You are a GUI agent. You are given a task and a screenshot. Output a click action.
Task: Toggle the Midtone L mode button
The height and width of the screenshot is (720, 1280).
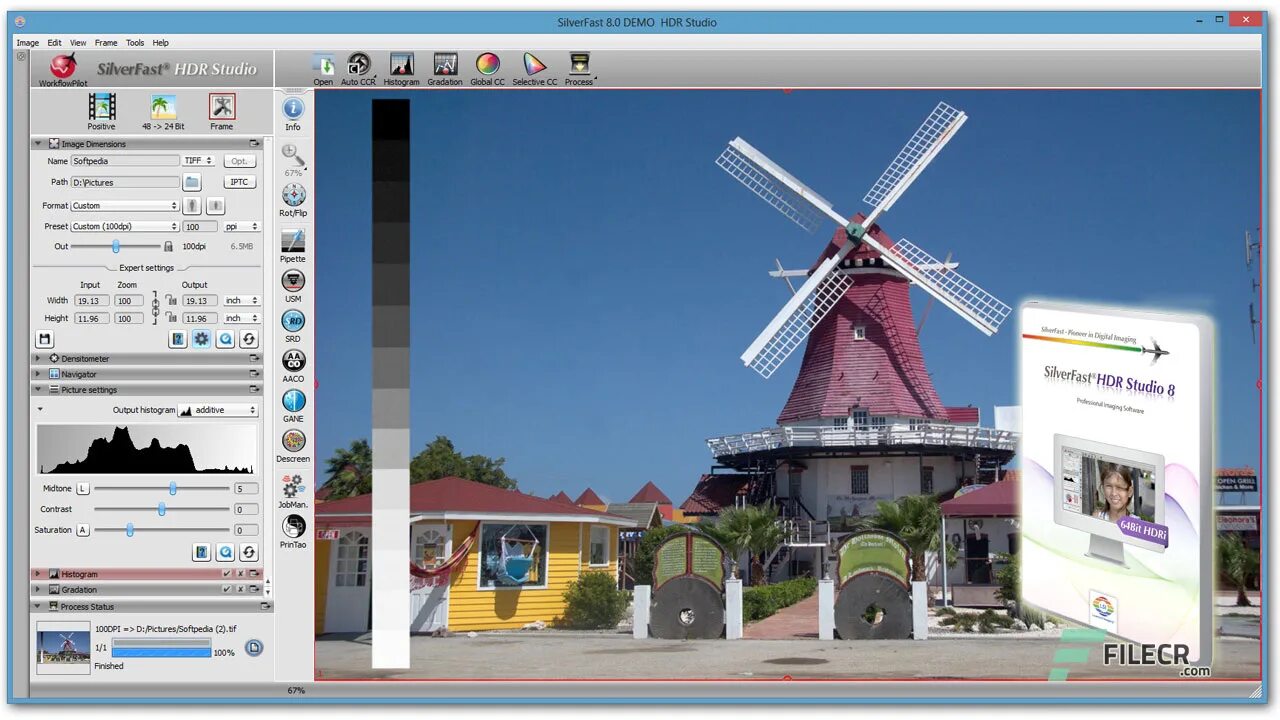click(x=83, y=488)
